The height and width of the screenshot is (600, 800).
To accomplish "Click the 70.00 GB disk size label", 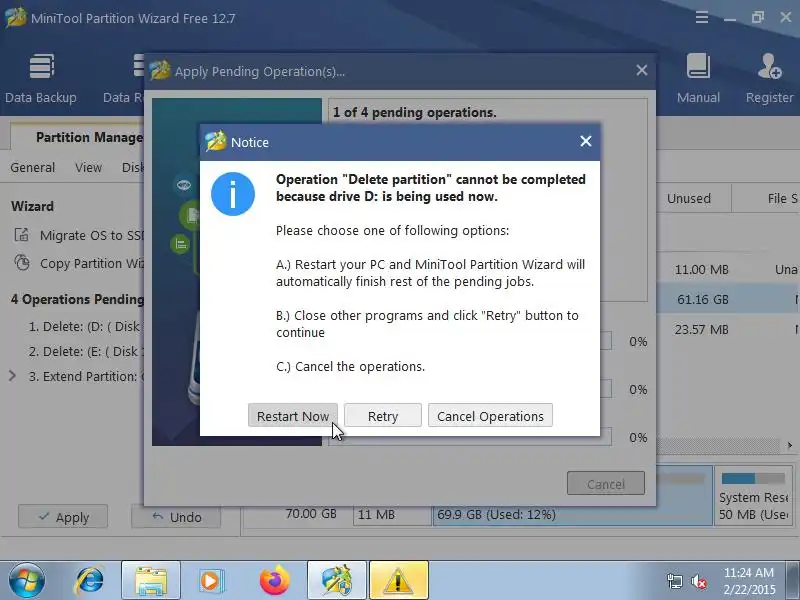I will point(311,513).
